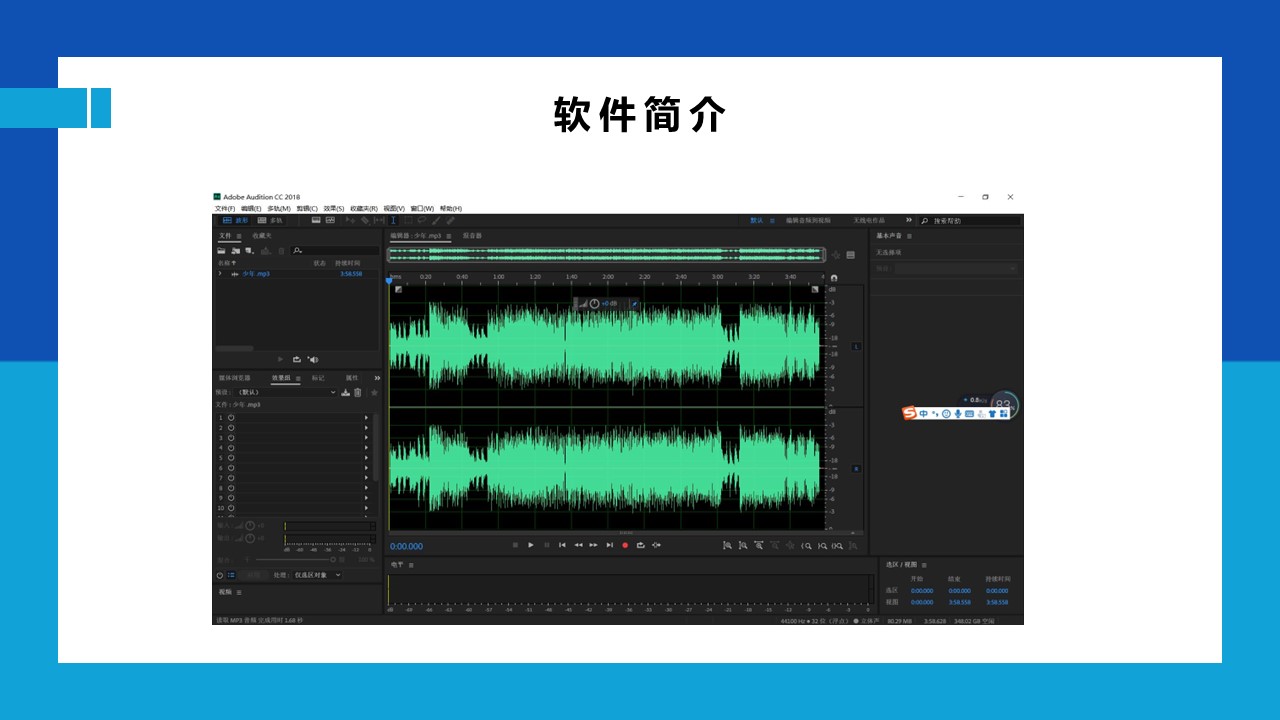Toggle power for effect slot 5
Image resolution: width=1280 pixels, height=720 pixels.
pos(231,457)
